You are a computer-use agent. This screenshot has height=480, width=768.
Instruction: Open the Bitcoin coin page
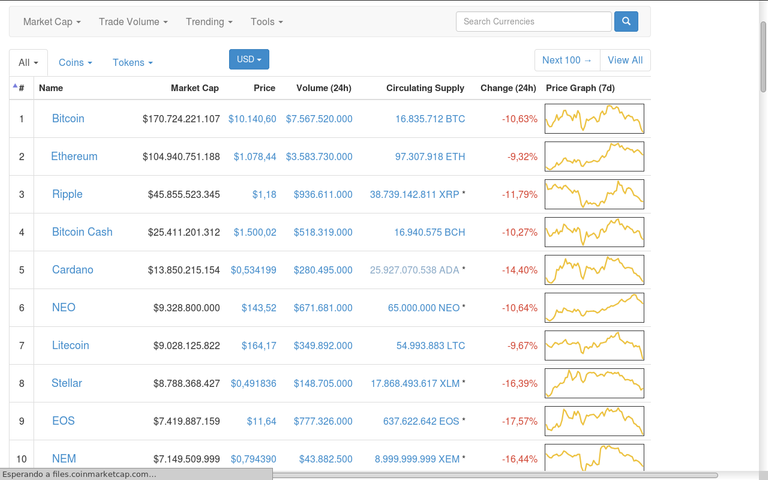68,119
